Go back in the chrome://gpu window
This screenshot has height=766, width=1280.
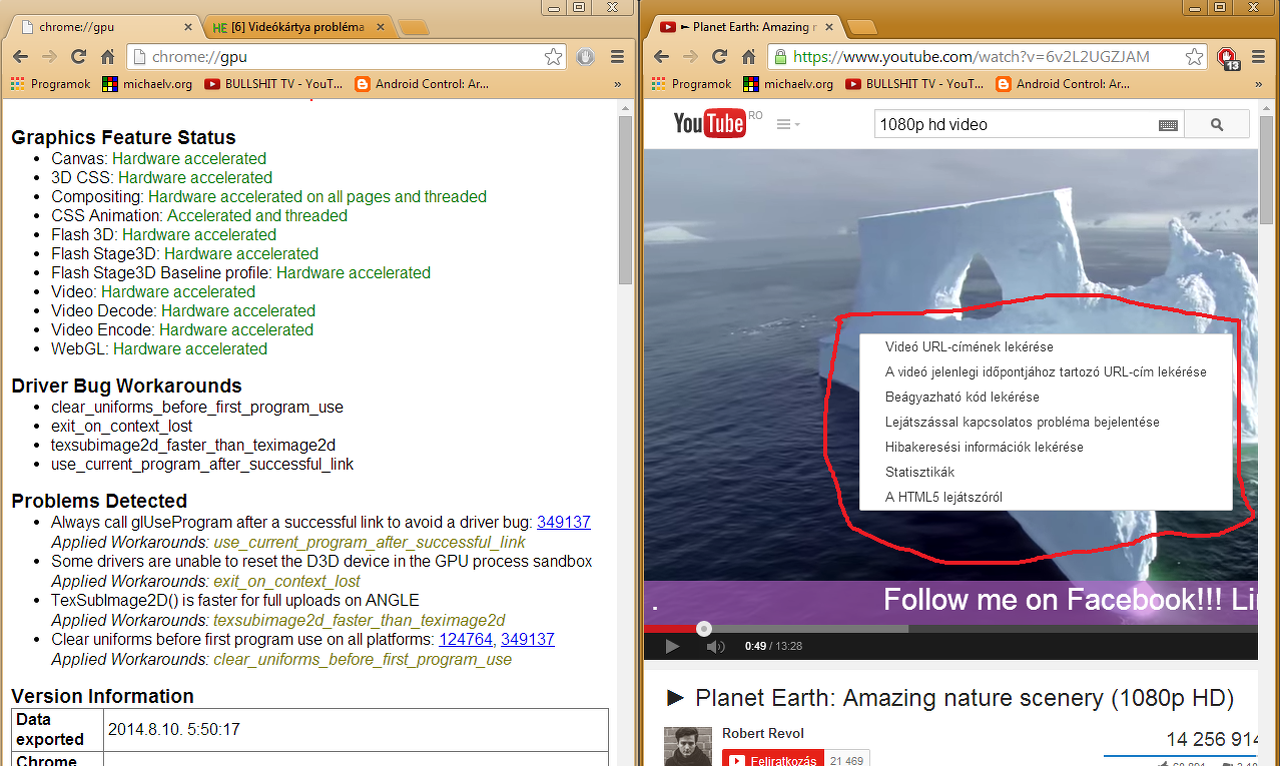pyautogui.click(x=21, y=57)
